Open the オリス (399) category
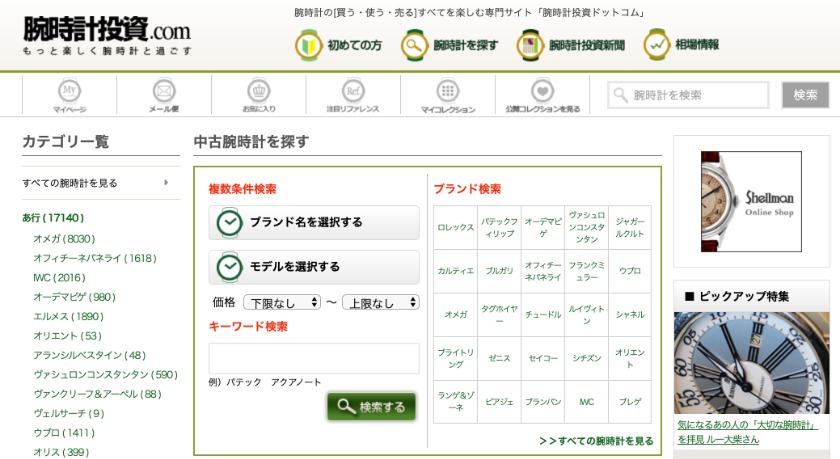This screenshot has width=840, height=459. point(62,452)
